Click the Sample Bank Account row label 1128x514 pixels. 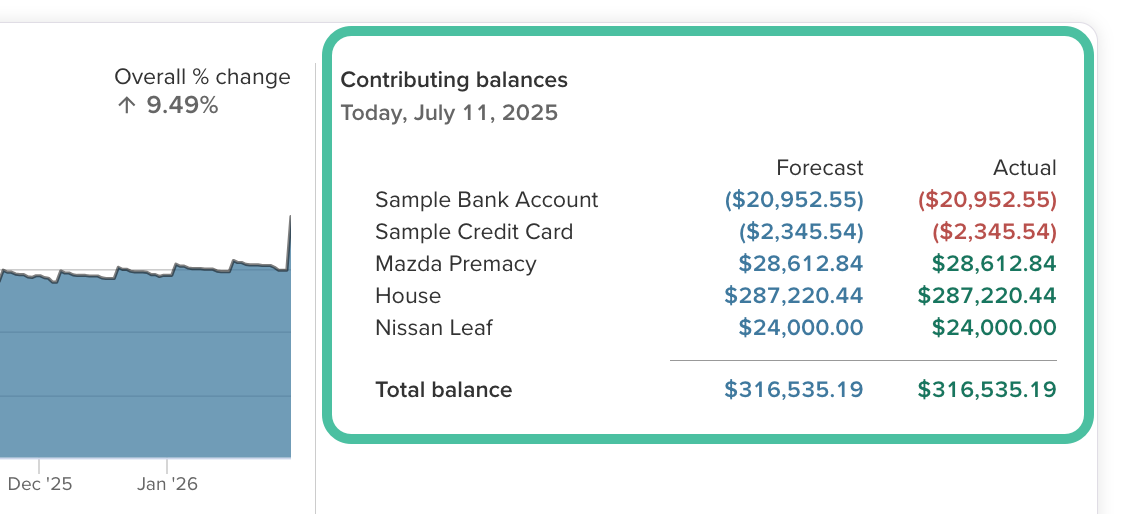[486, 200]
